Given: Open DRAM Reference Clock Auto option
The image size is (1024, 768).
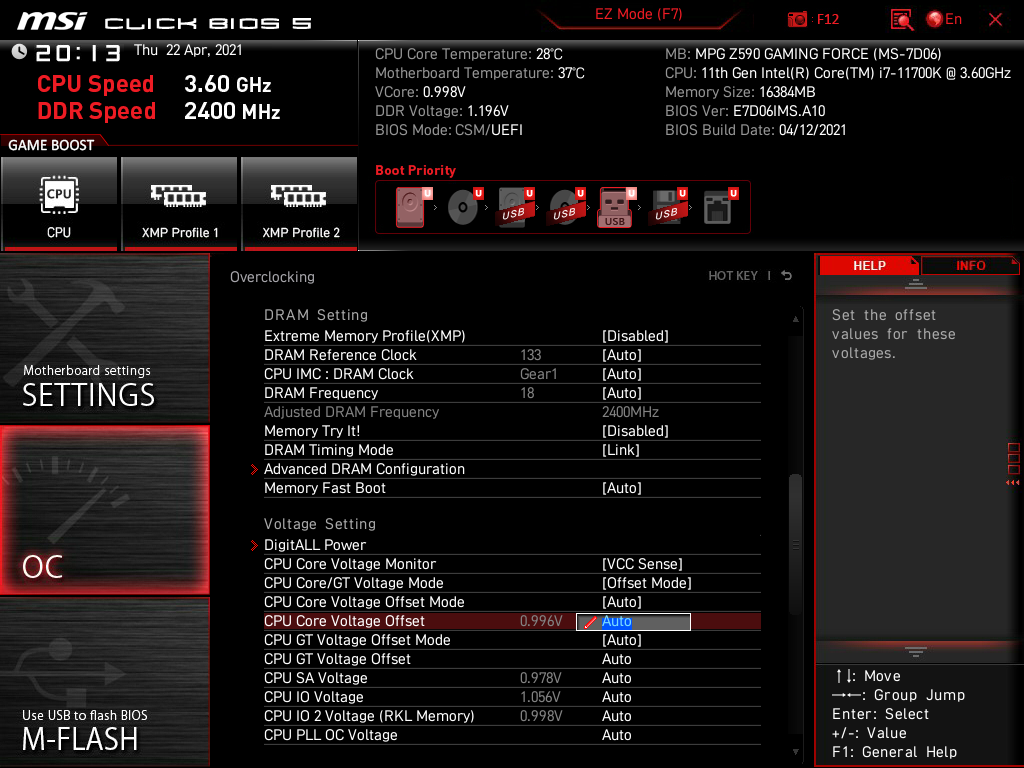Looking at the screenshot, I should pyautogui.click(x=622, y=355).
